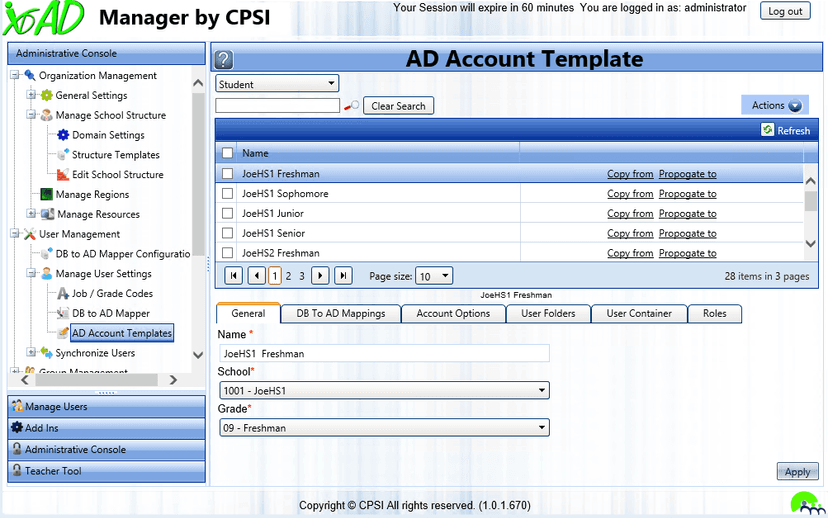Check the JoeHS1 Junior row checkbox
The height and width of the screenshot is (518, 828).
pos(228,213)
